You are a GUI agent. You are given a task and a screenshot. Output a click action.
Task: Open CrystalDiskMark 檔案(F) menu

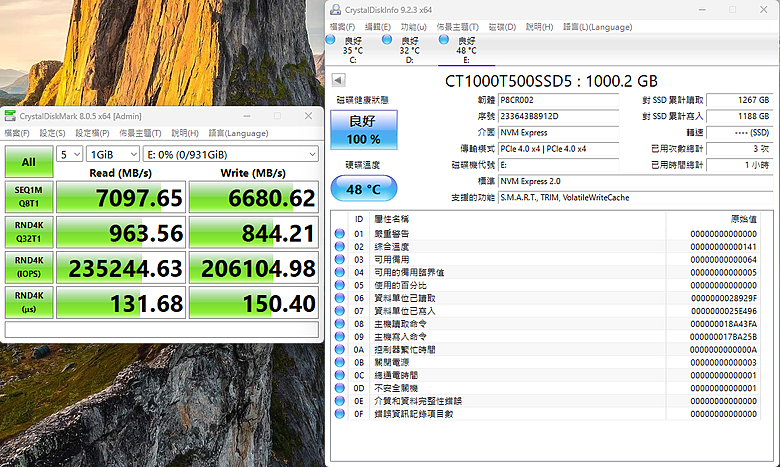[17, 133]
